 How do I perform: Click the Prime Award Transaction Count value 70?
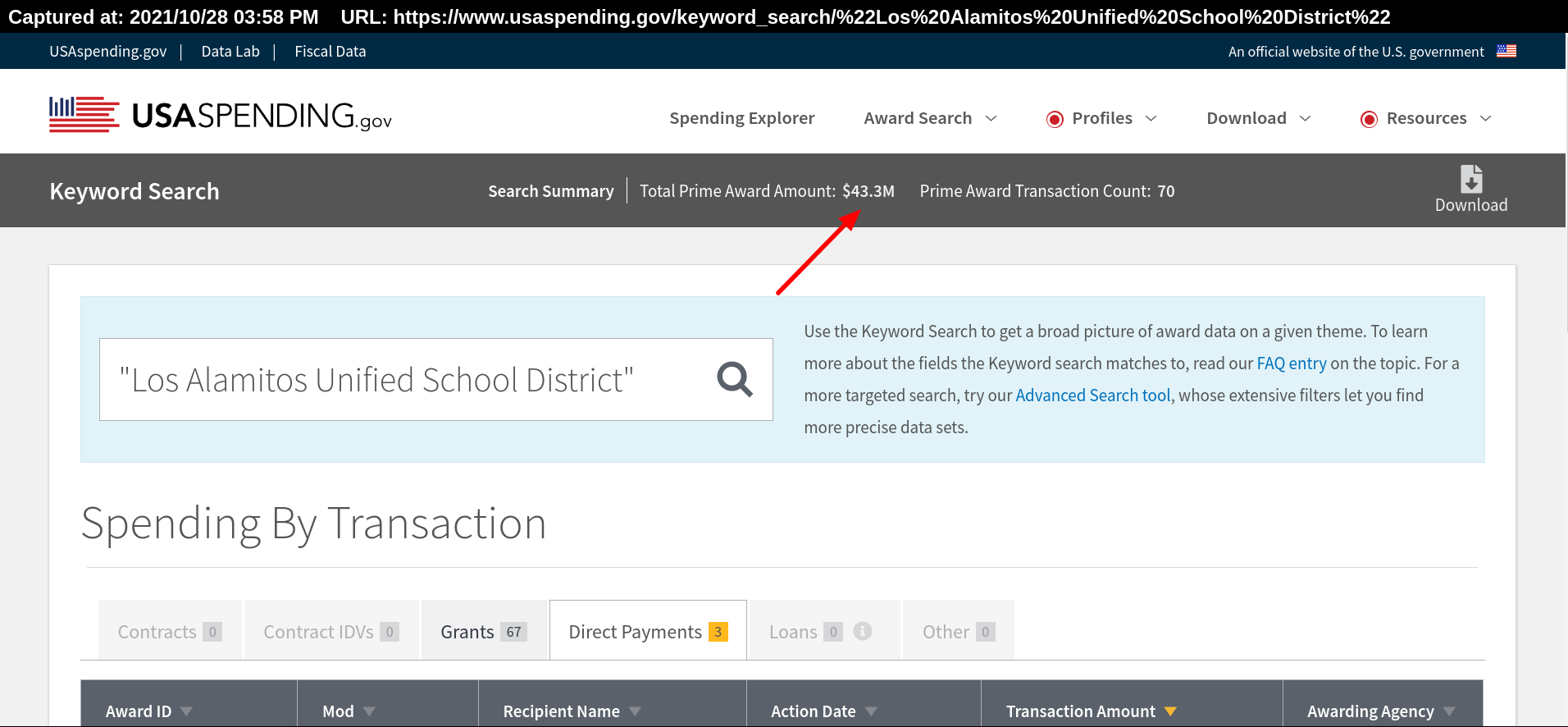point(1166,191)
